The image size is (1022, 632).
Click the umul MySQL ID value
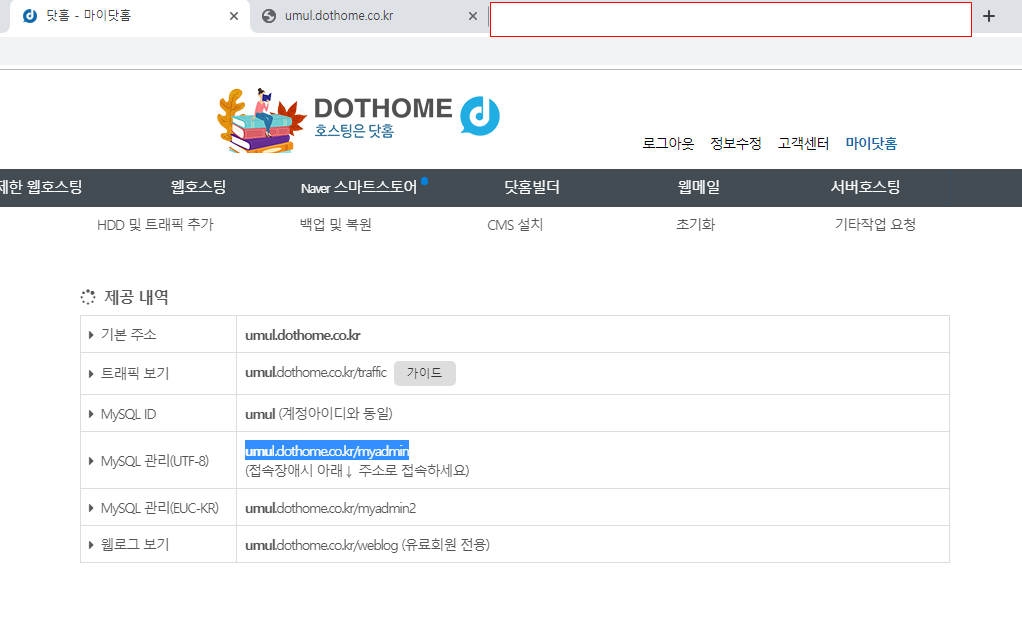click(x=260, y=414)
